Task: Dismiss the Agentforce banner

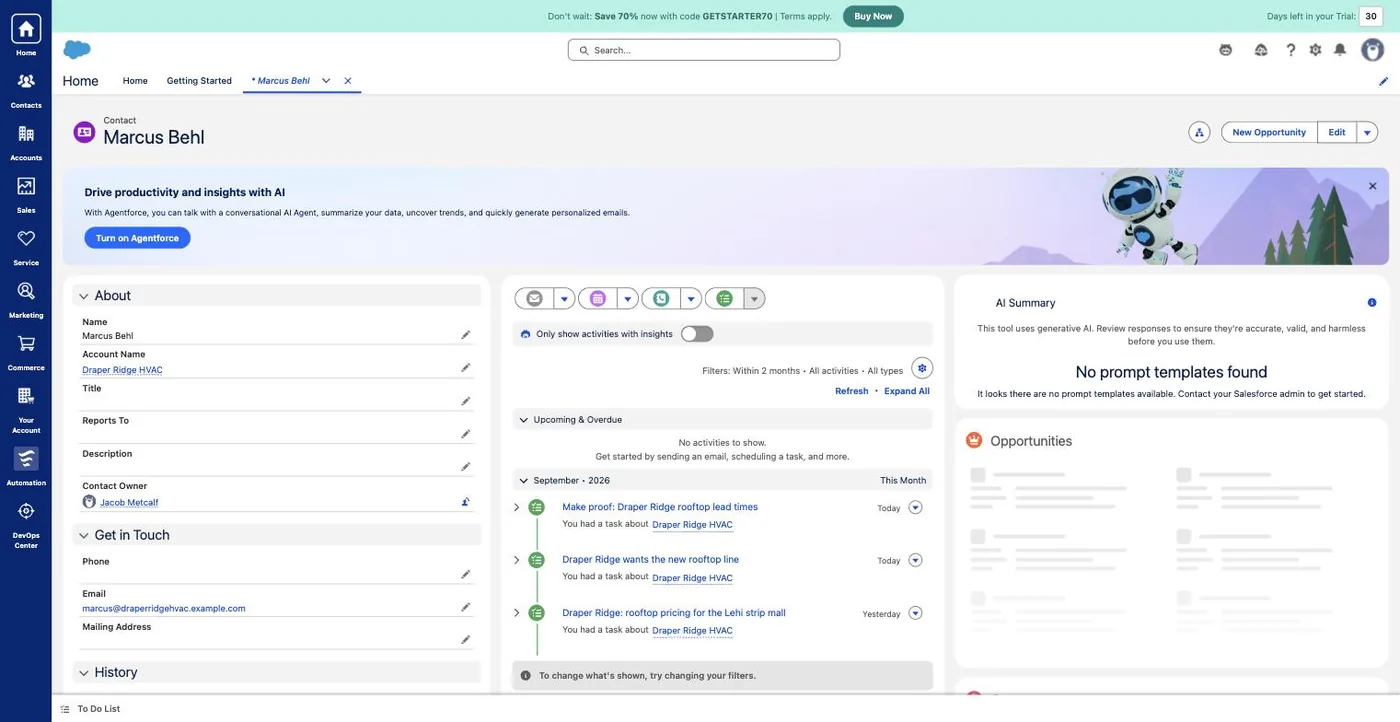Action: [1372, 186]
